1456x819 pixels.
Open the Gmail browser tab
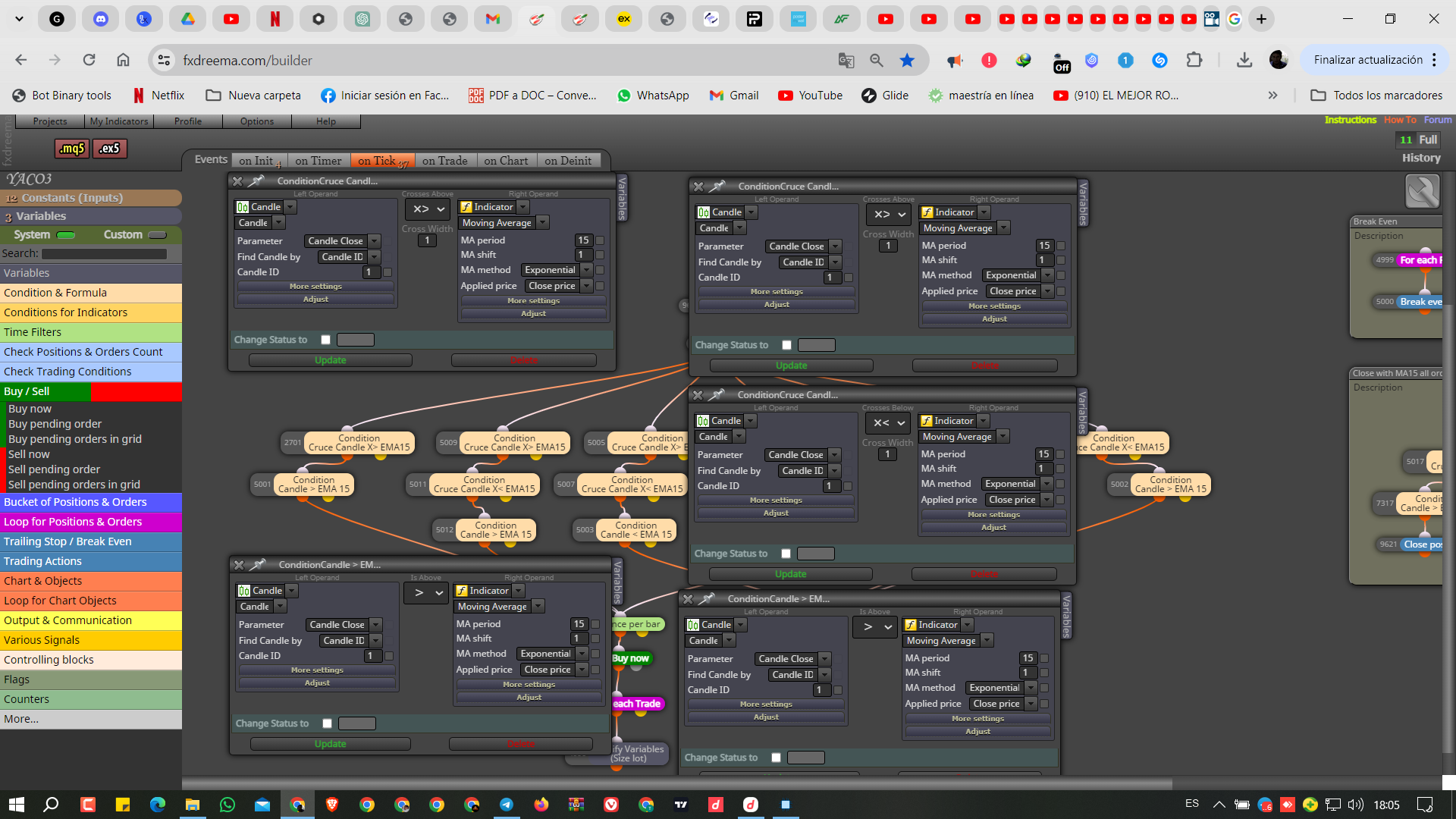(493, 19)
